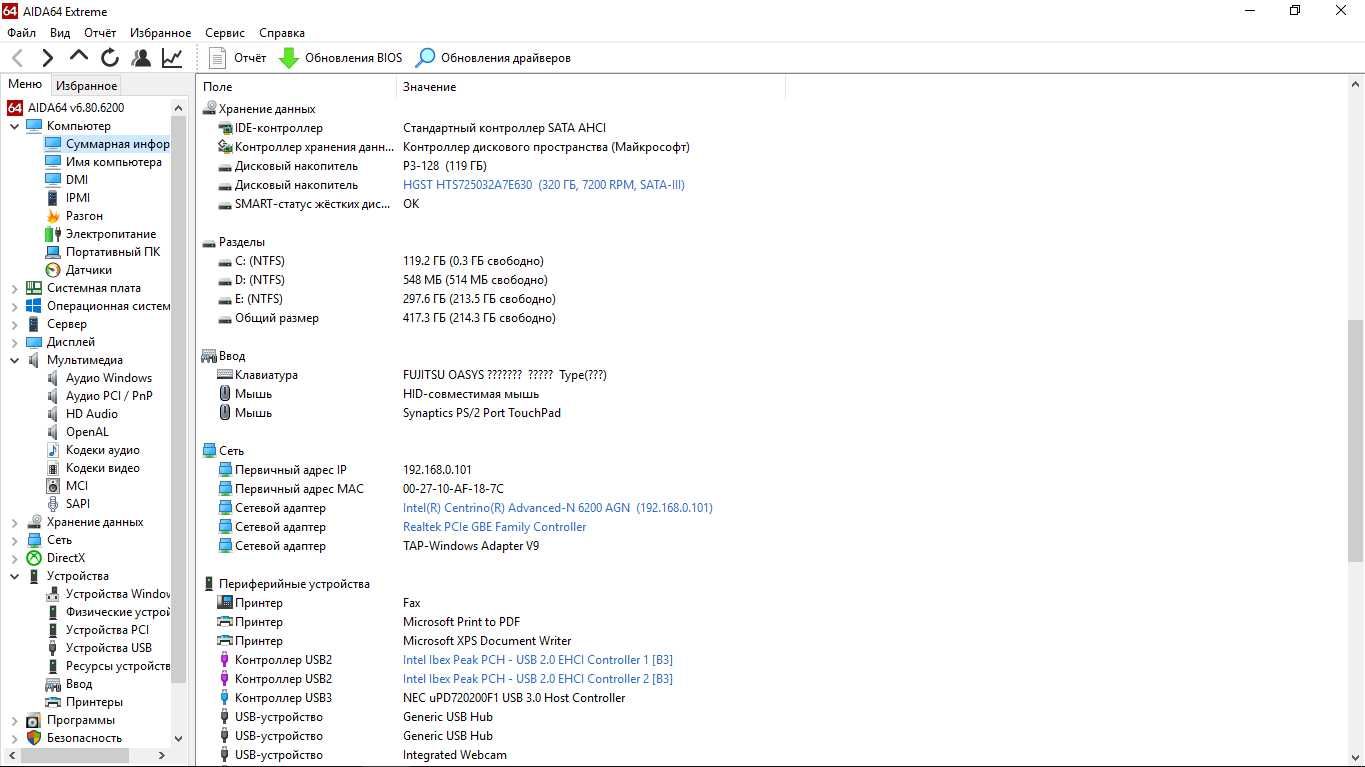Click Обновления драйверов toolbar button
The image size is (1365, 767).
click(x=493, y=58)
